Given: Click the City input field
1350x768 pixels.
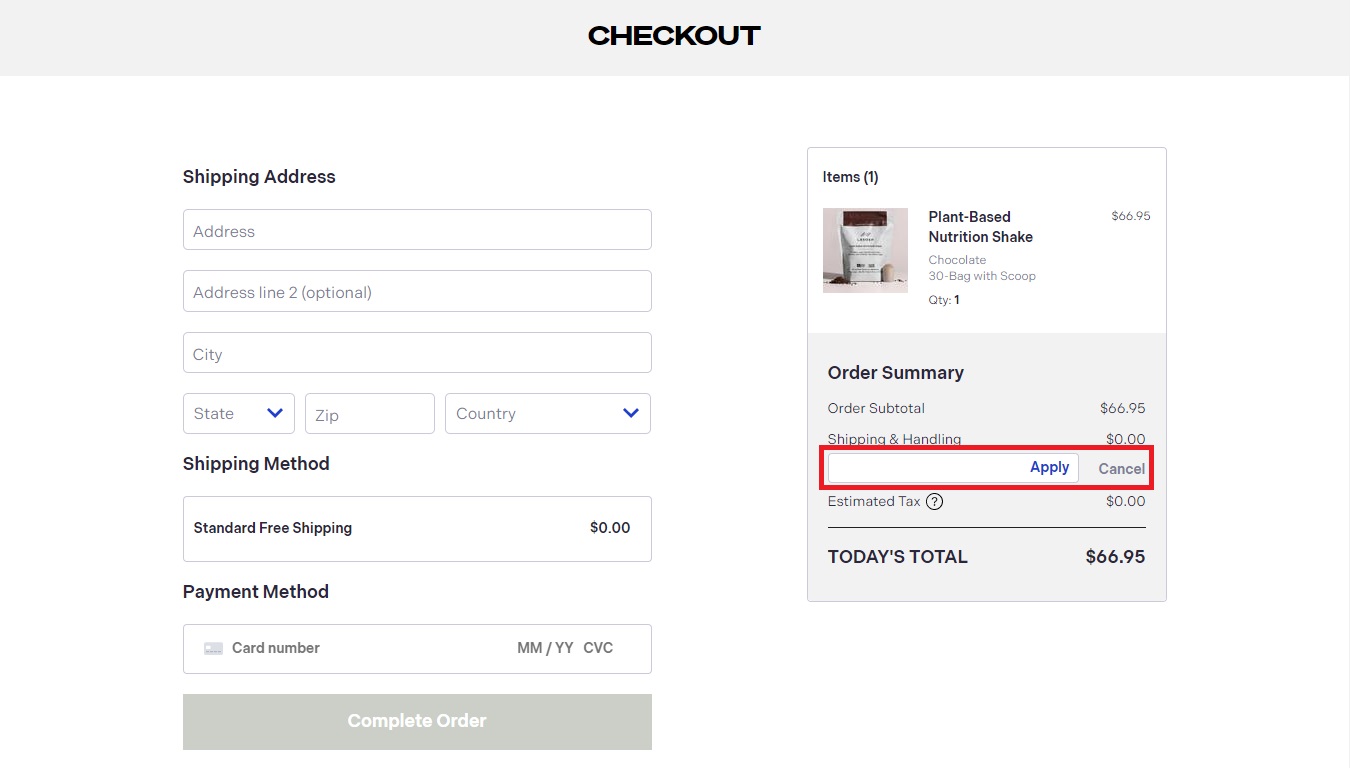Looking at the screenshot, I should coord(417,353).
